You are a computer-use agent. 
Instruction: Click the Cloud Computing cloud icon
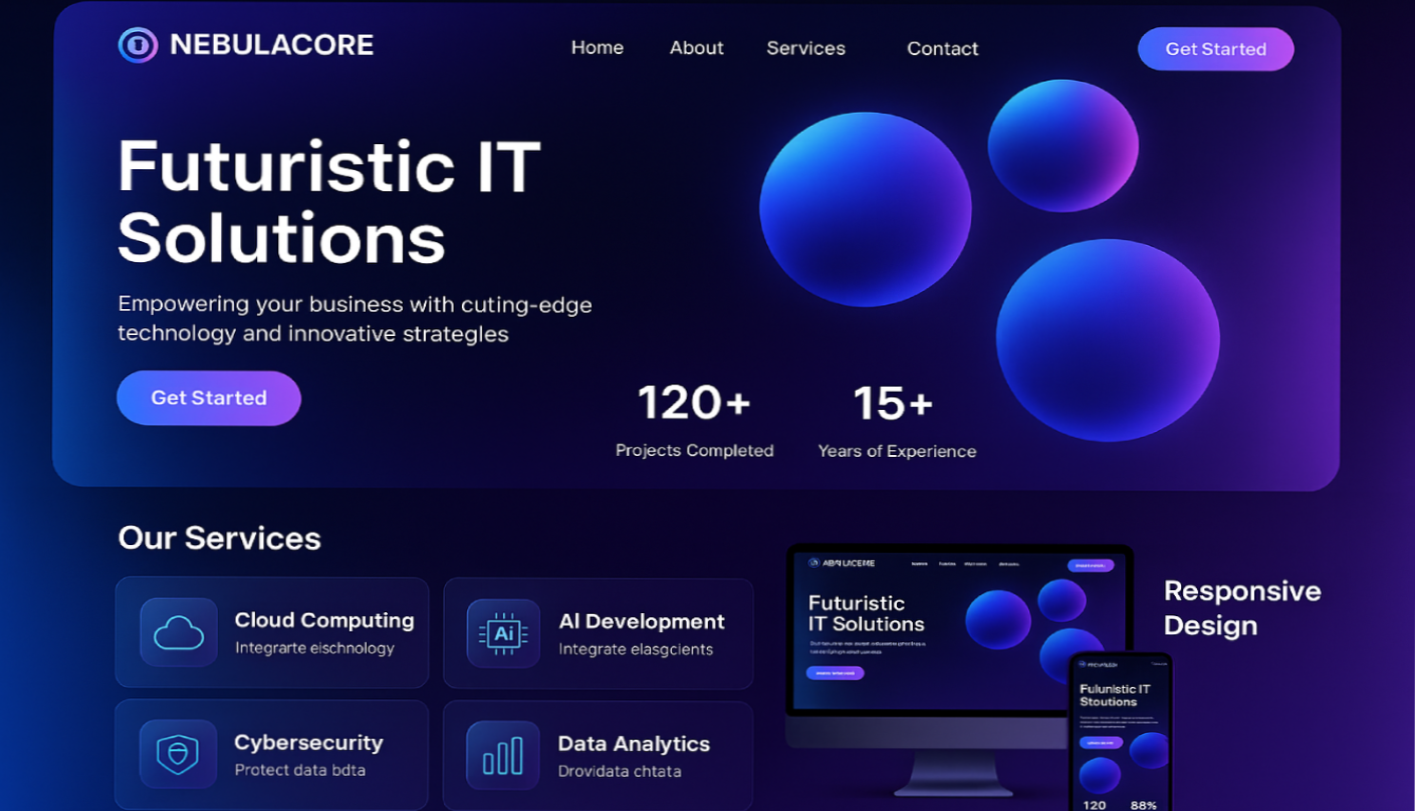tap(179, 633)
